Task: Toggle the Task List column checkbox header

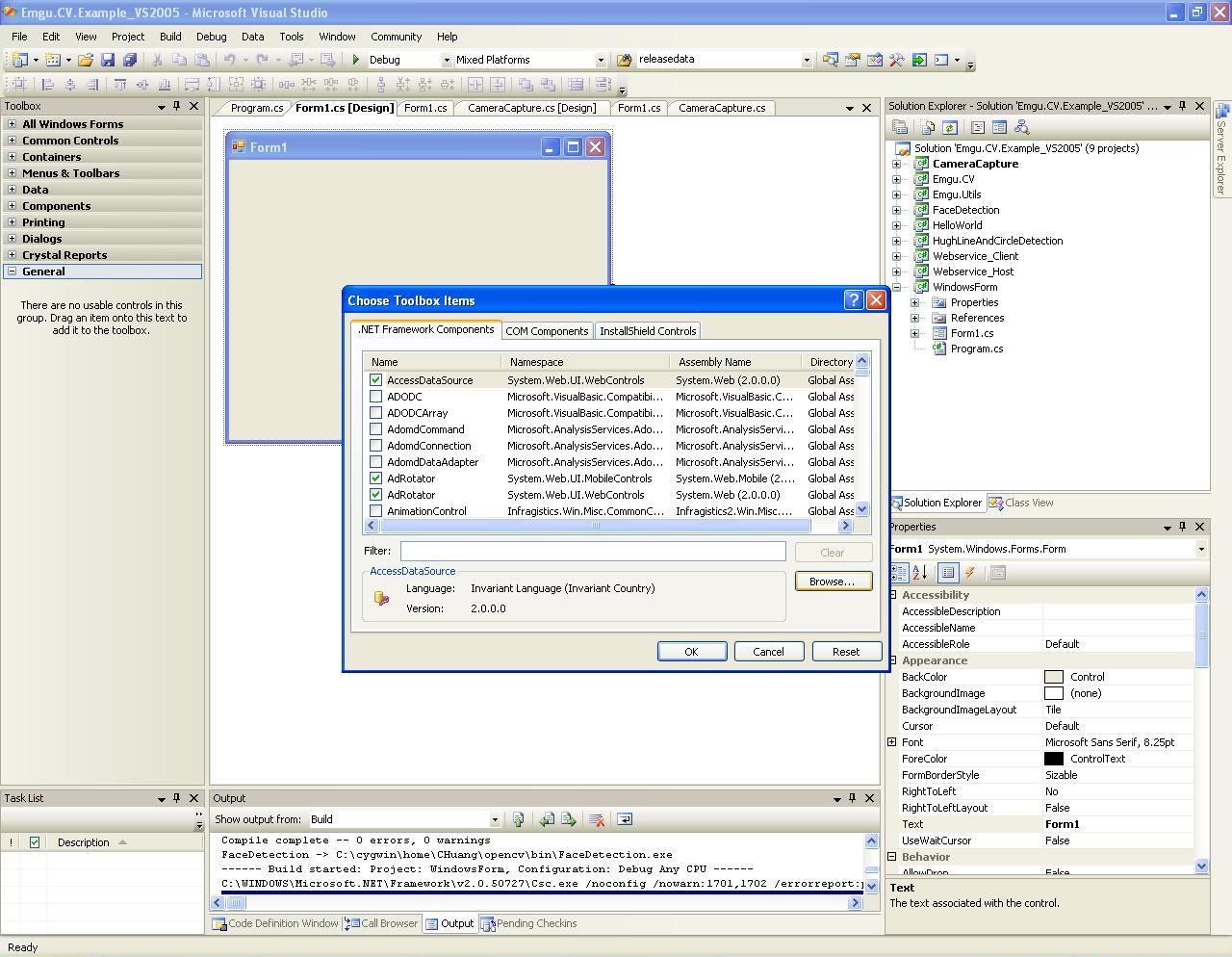Action: click(35, 842)
